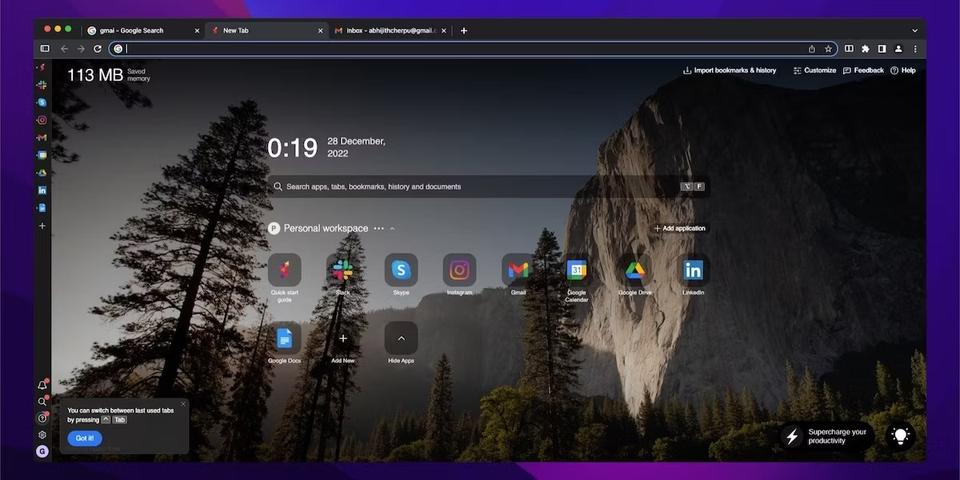This screenshot has width=960, height=480.
Task: Switch to the New Tab tab
Action: coord(266,31)
